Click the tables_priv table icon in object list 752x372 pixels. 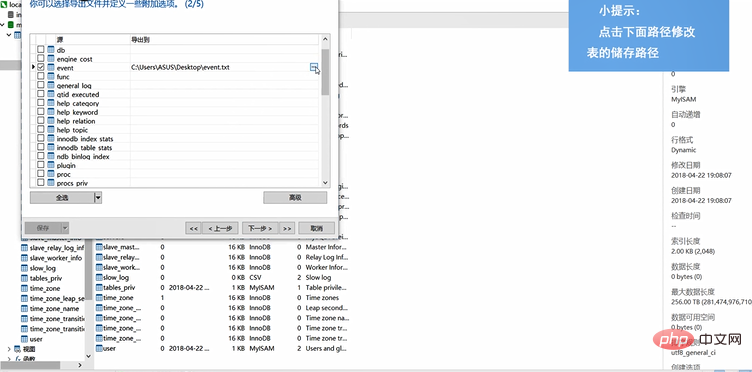(99, 288)
